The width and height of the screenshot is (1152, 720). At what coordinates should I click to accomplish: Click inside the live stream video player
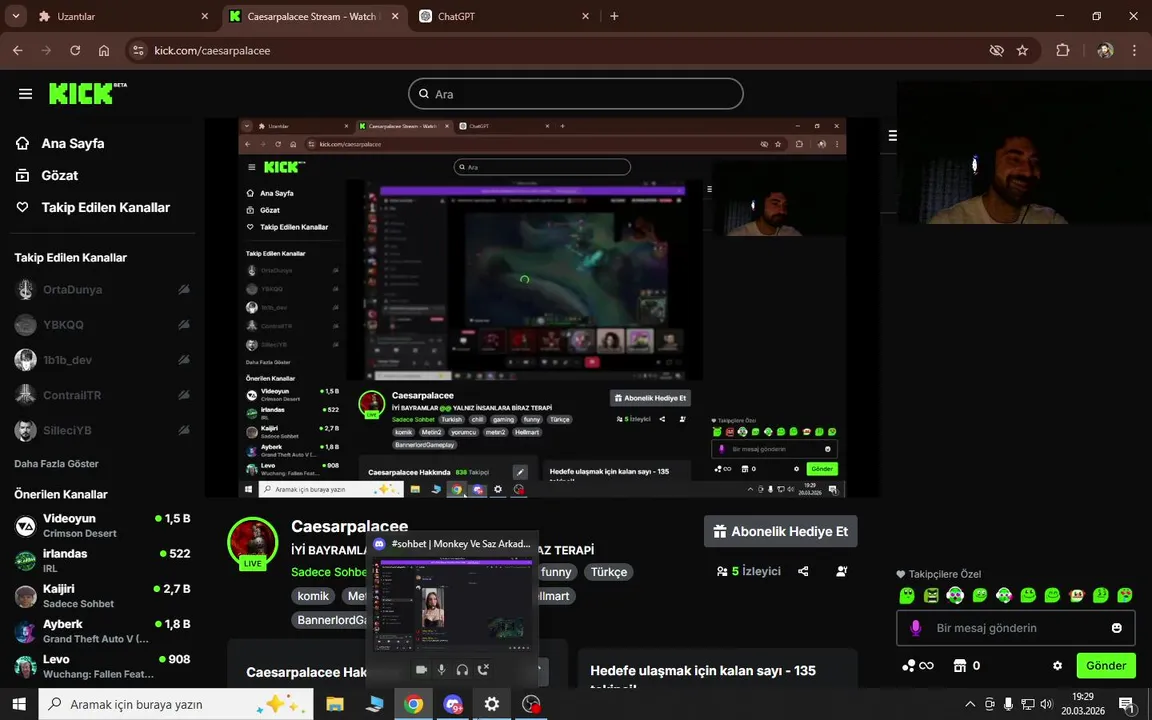pyautogui.click(x=542, y=307)
